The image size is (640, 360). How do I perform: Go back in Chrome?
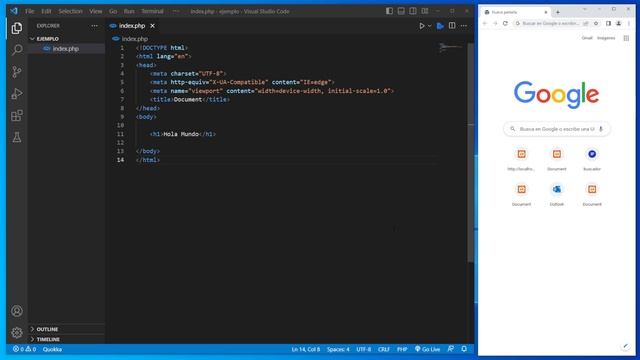tap(485, 24)
